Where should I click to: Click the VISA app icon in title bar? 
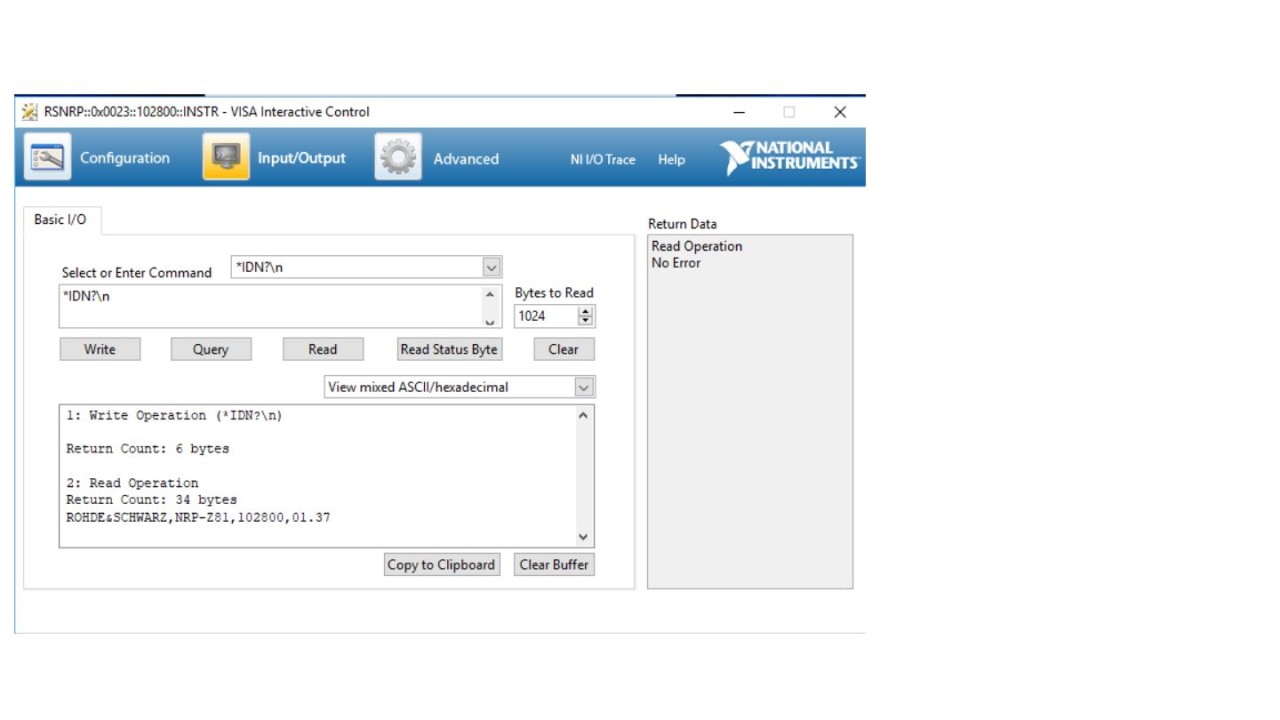tap(30, 112)
